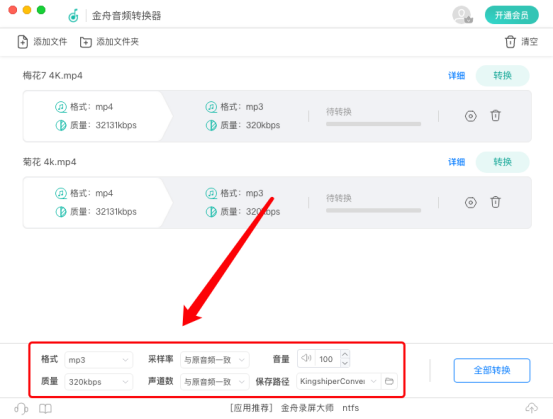This screenshot has width=553, height=419.
Task: Click the headset support icon at bottom
Action: (x=21, y=408)
